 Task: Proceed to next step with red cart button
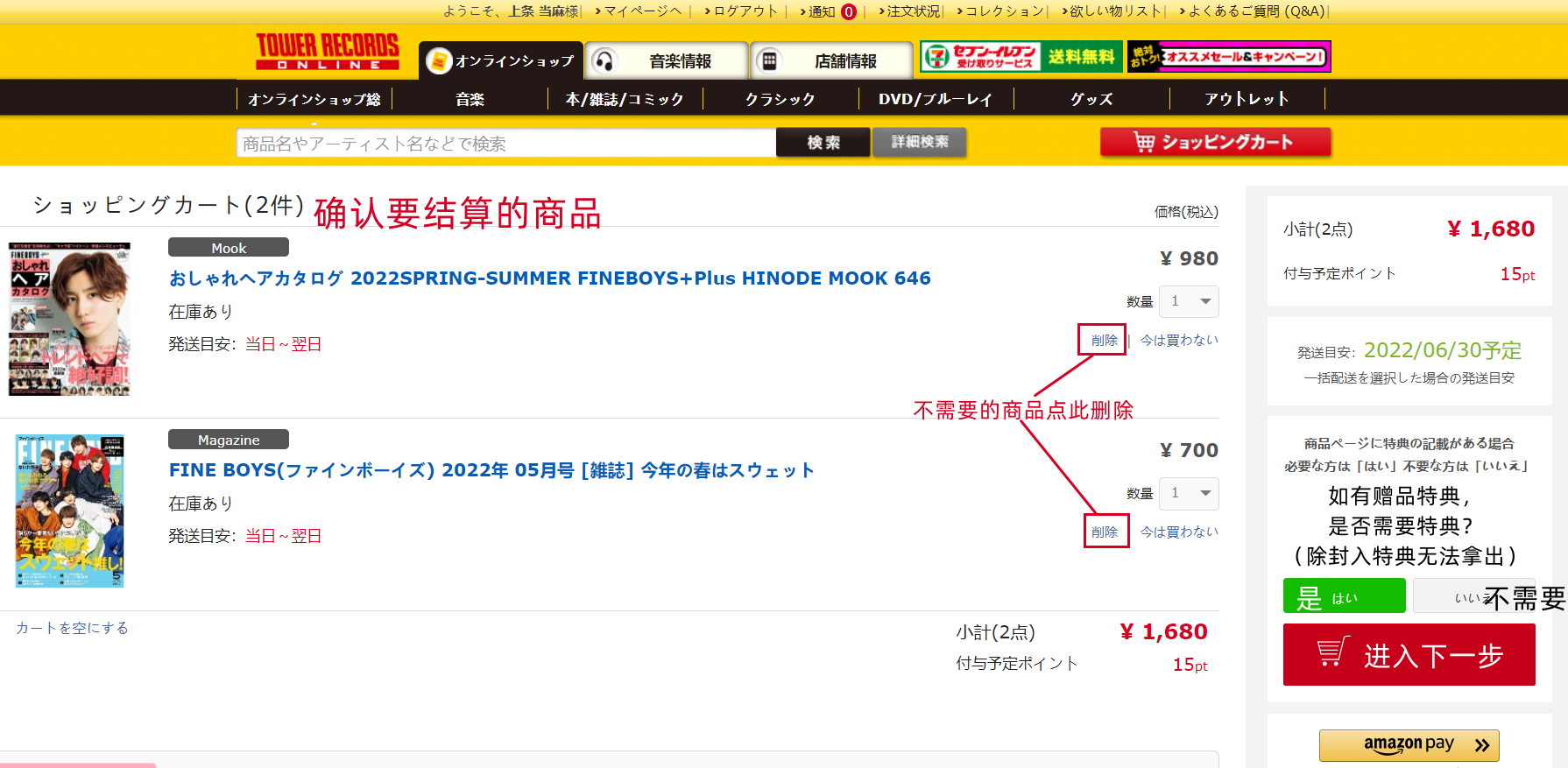point(1409,654)
